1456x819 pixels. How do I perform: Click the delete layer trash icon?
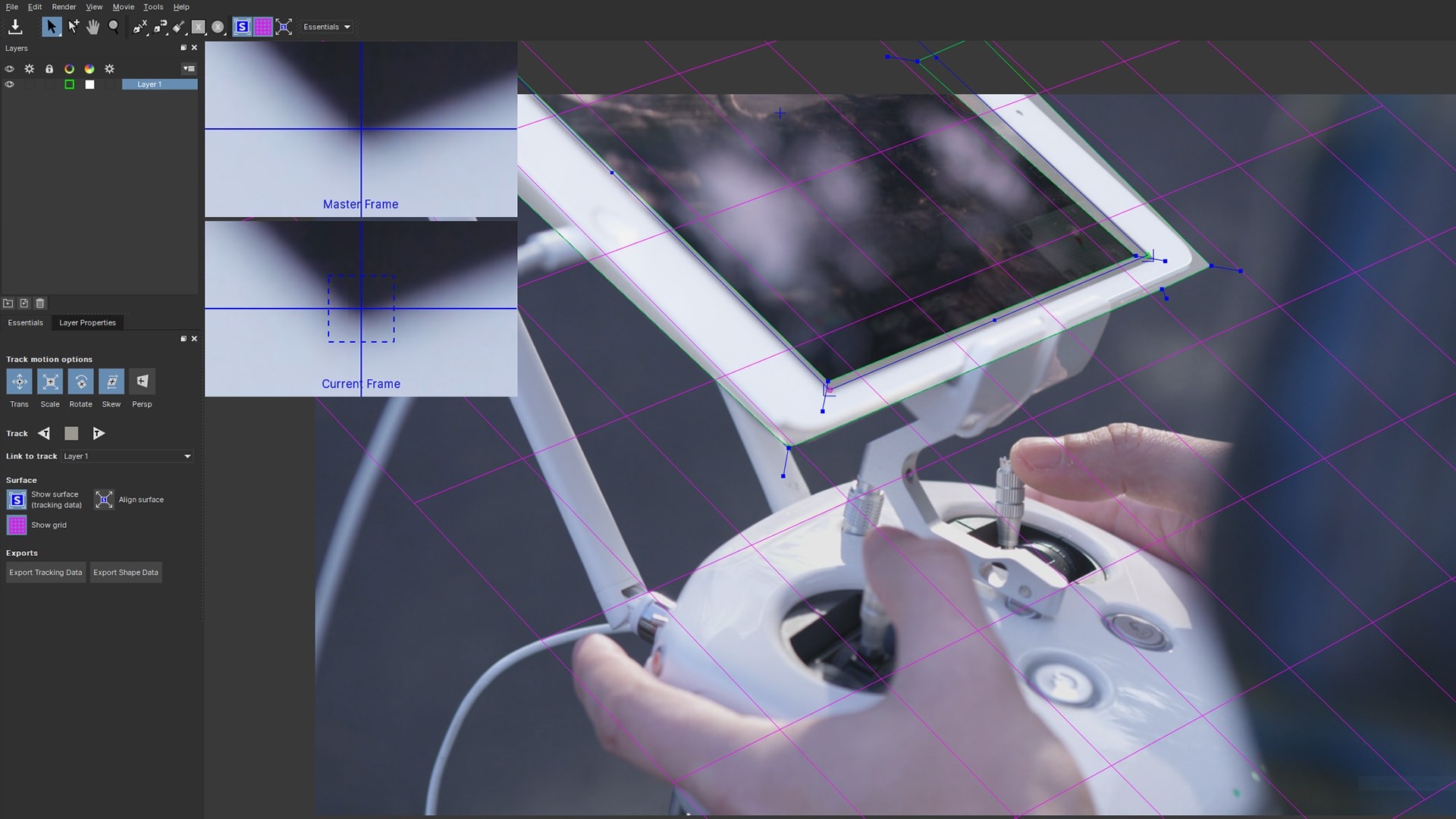pyautogui.click(x=40, y=303)
